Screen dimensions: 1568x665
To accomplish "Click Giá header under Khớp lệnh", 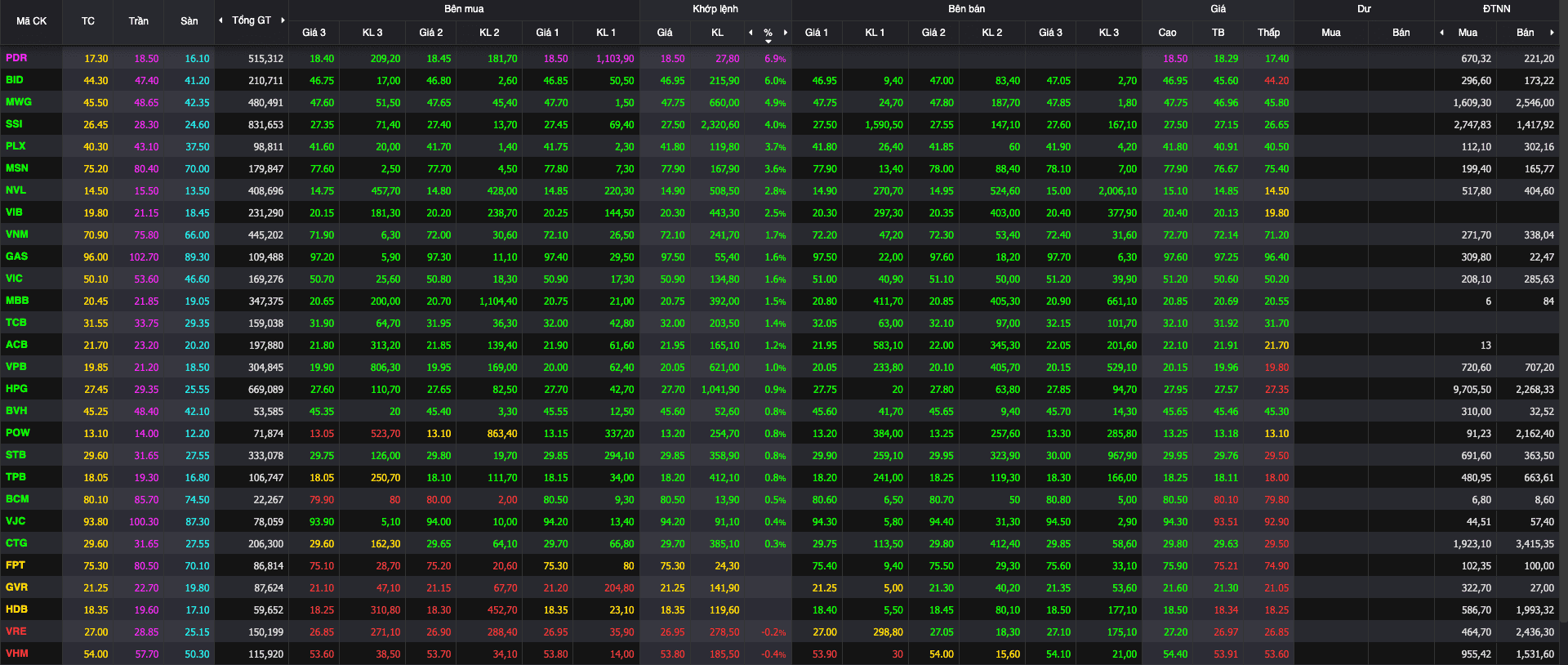I will click(x=665, y=33).
